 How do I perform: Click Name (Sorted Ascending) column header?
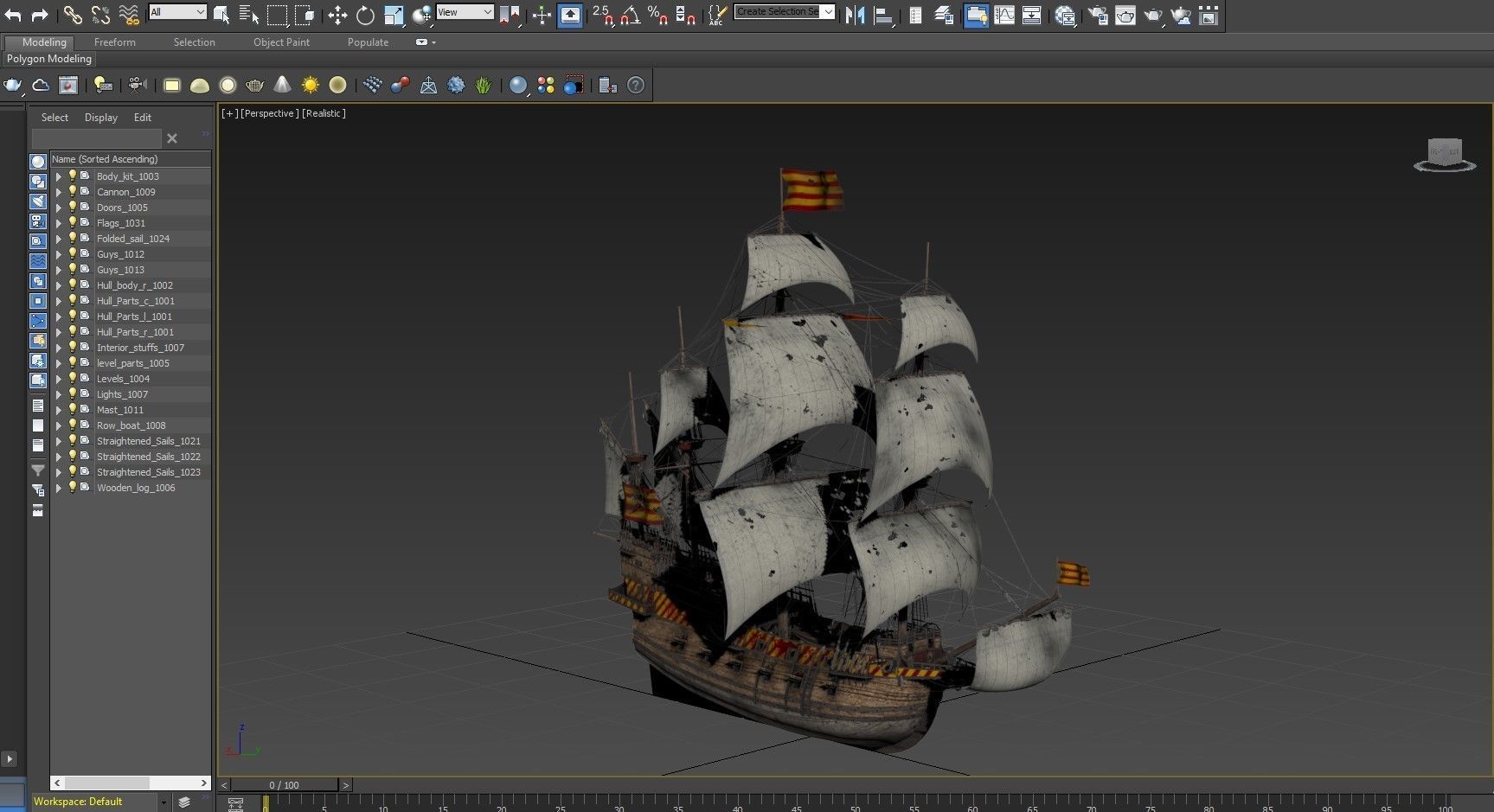click(130, 159)
